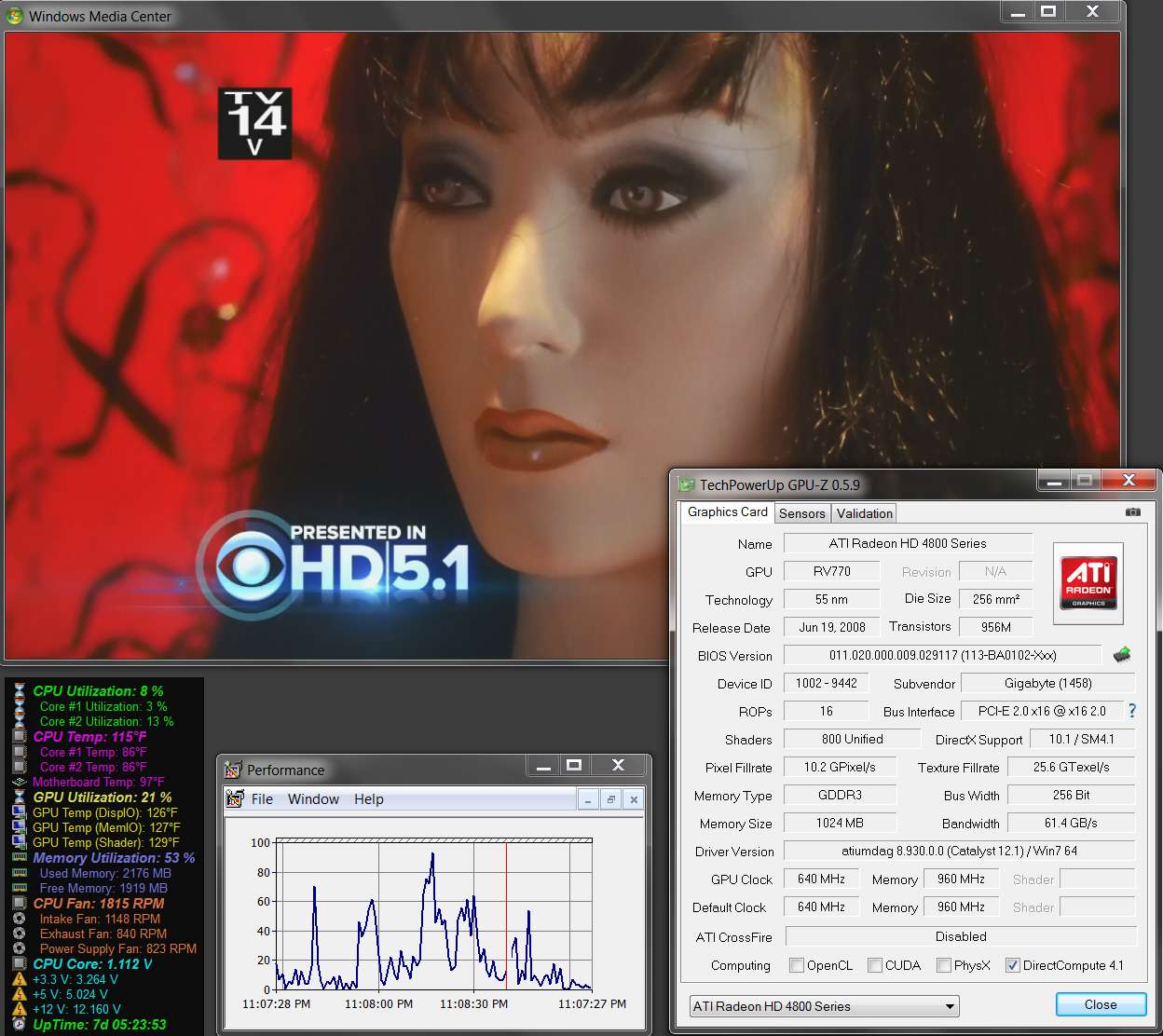1163x1036 pixels.
Task: Click the BIOS Version field
Action: 942,655
